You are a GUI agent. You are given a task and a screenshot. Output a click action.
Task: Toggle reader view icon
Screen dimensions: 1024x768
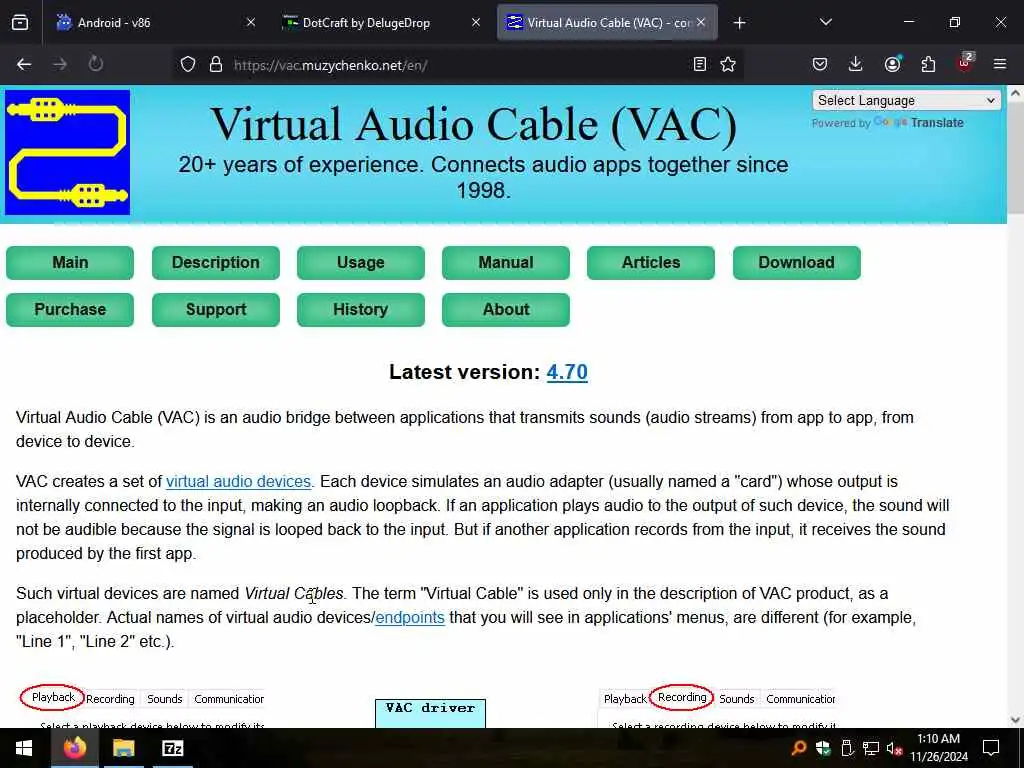point(699,64)
